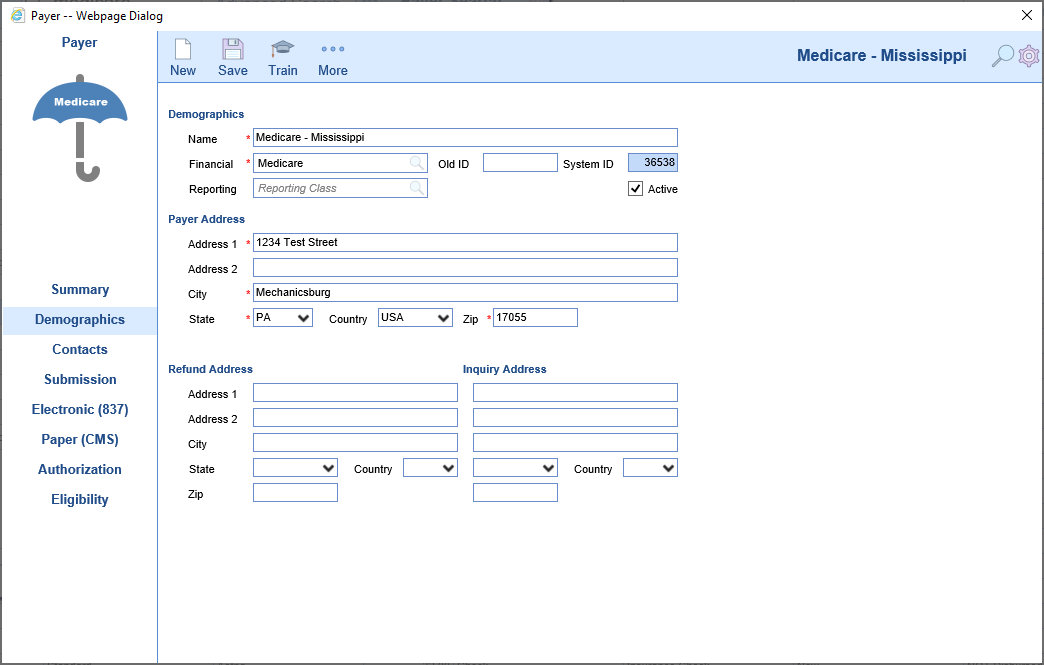
Task: Open the Payer Address State dropdown
Action: click(283, 318)
